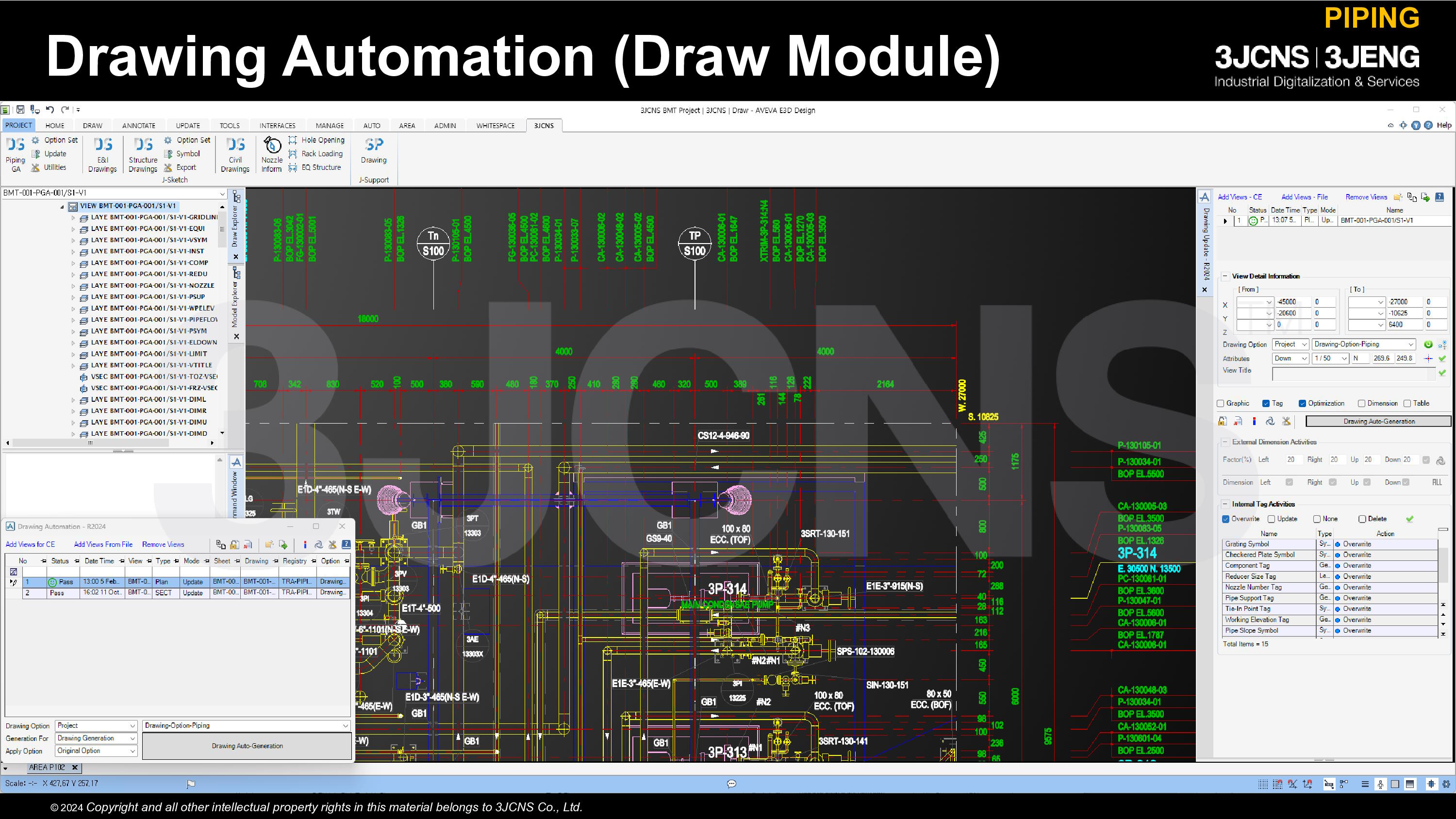Click save icon in quick access toolbar
Viewport: 1456px width, 819px height.
click(20, 110)
